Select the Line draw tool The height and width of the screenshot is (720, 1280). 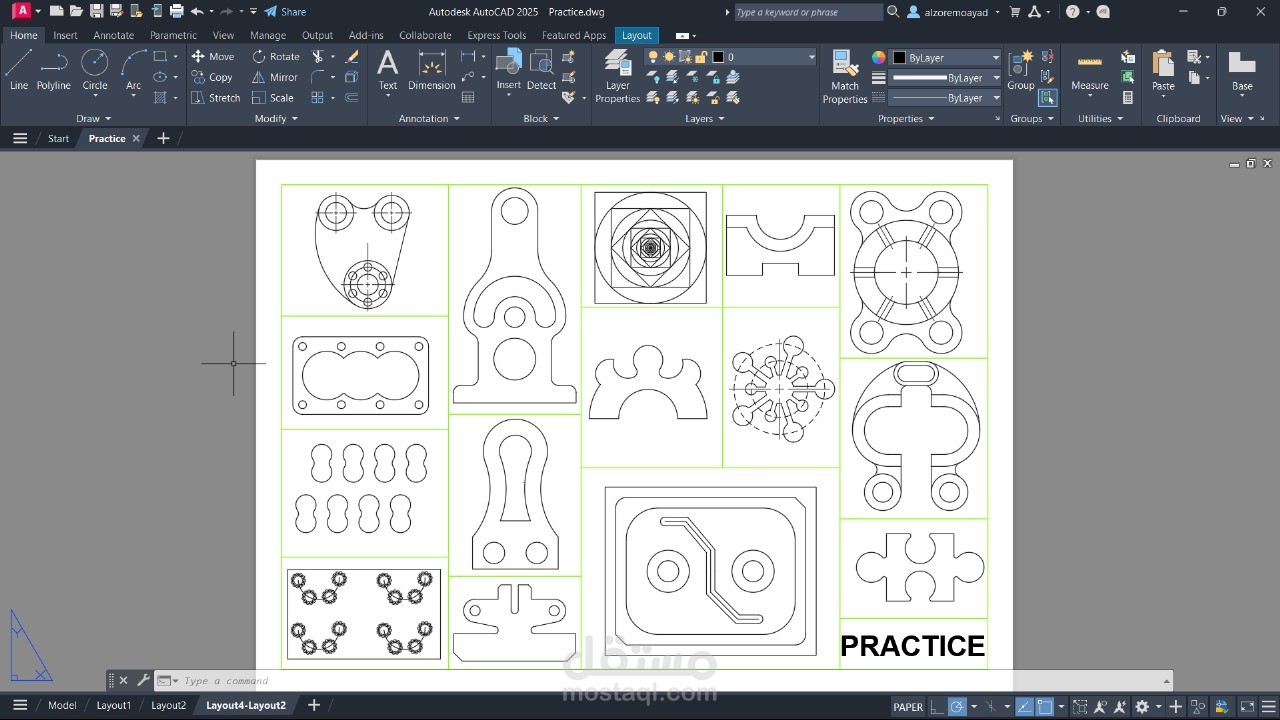point(18,70)
